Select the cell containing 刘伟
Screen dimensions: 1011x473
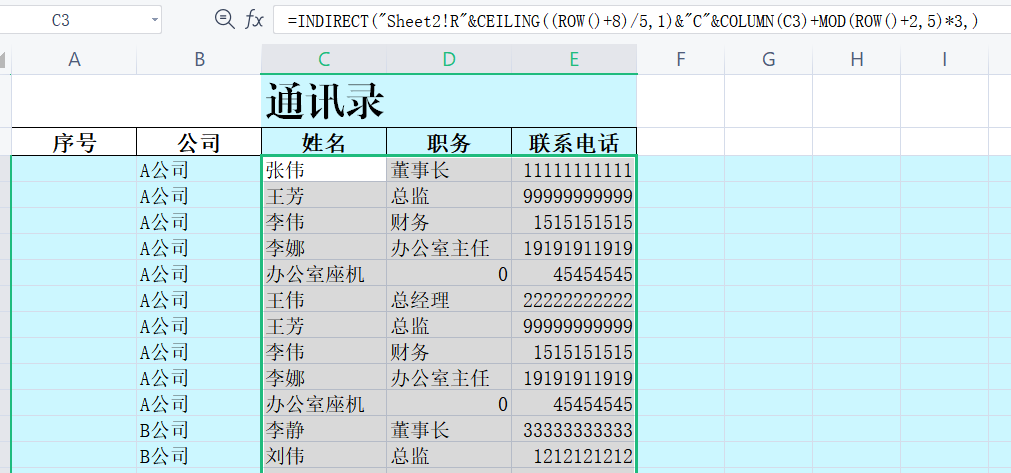click(x=324, y=456)
